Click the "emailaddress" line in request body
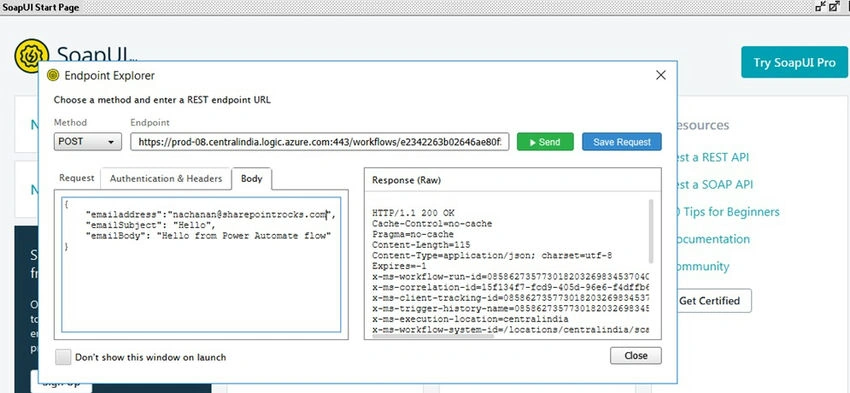Viewport: 850px width, 393px height. (x=211, y=215)
